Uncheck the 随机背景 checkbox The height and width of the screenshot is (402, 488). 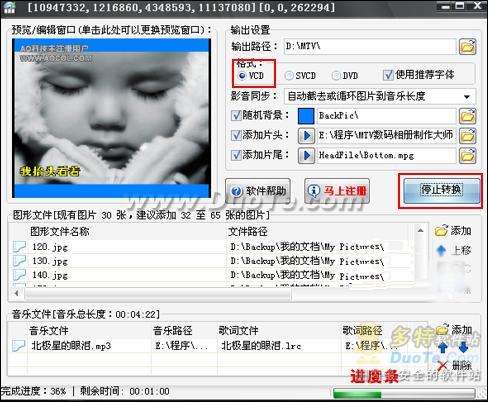(x=236, y=116)
